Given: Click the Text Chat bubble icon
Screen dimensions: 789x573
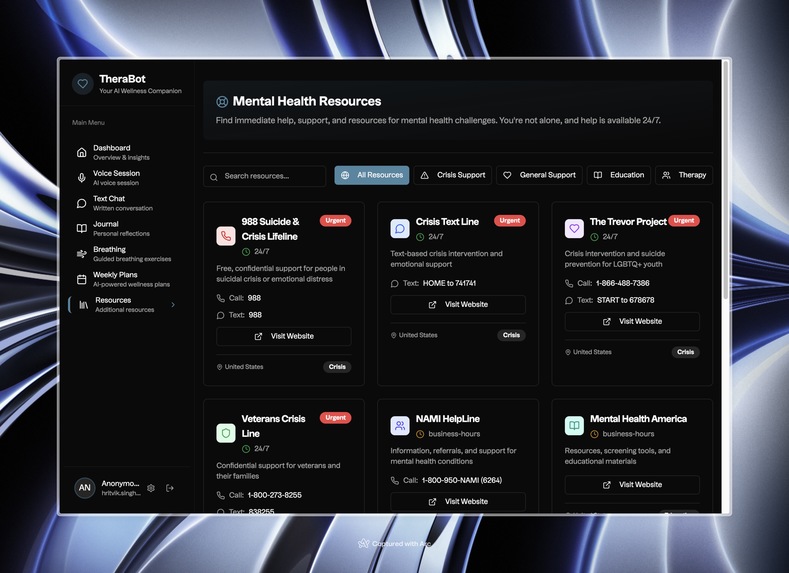Looking at the screenshot, I should (x=82, y=203).
